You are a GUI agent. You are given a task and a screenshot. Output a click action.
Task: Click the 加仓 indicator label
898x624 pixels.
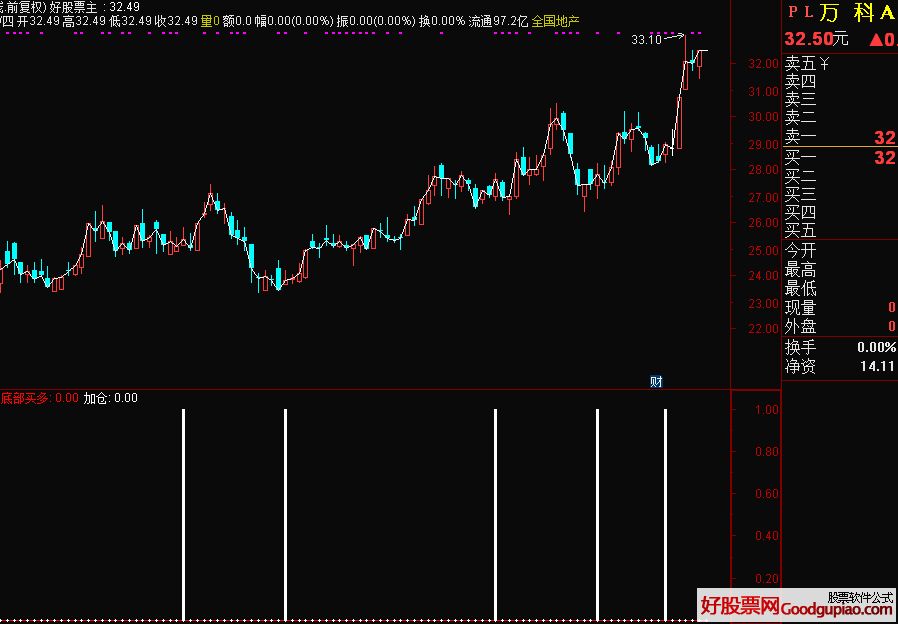click(x=97, y=398)
